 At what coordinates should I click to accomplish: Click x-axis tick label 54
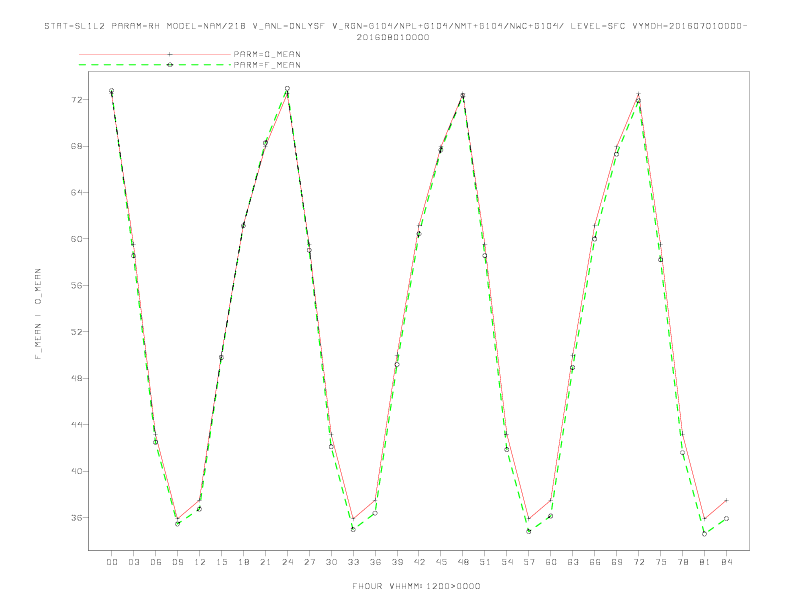coord(507,562)
